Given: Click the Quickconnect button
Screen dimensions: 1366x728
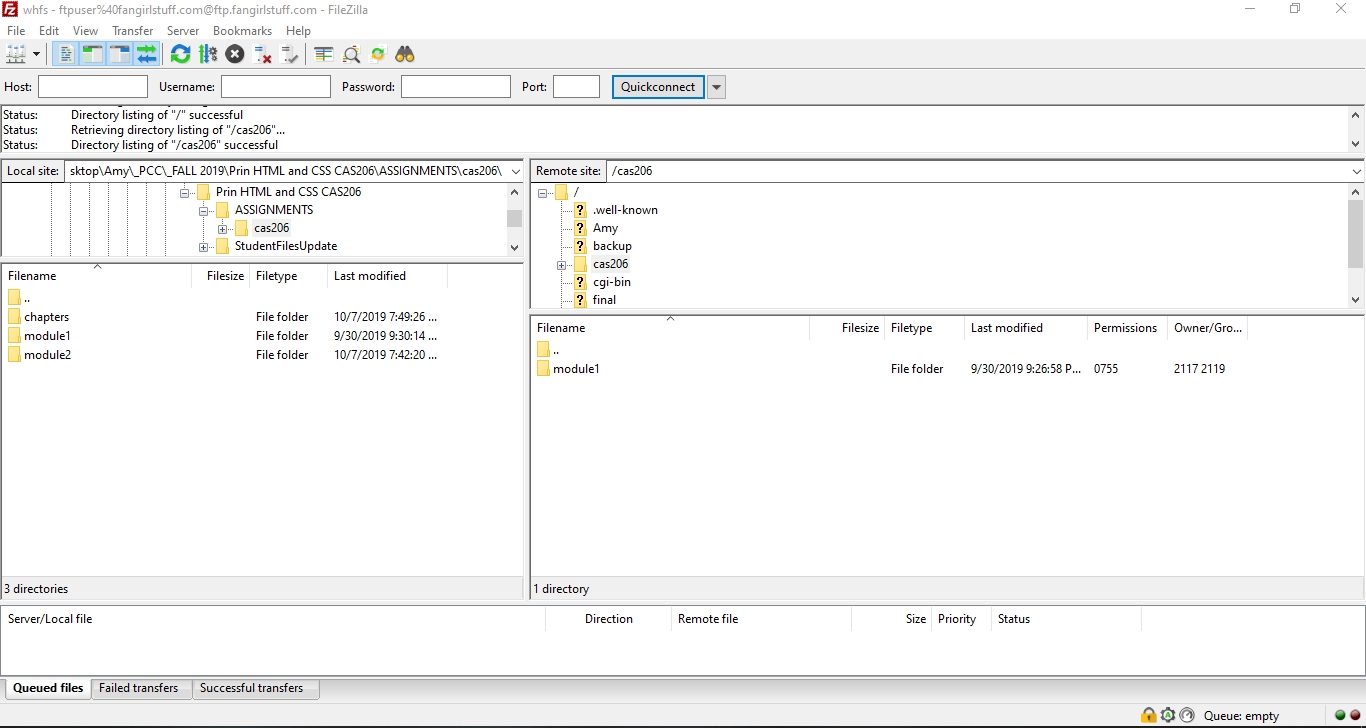Looking at the screenshot, I should (657, 87).
